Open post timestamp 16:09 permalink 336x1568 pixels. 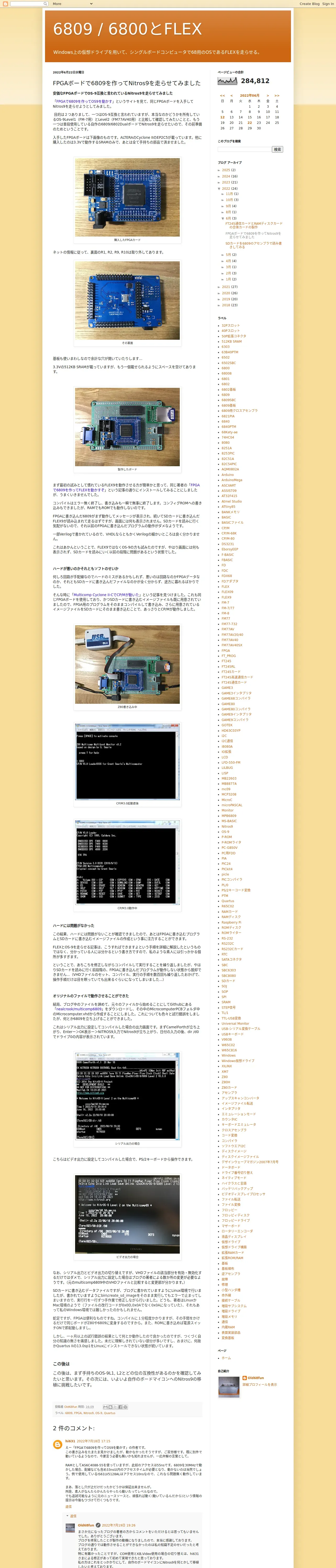click(90, 1407)
